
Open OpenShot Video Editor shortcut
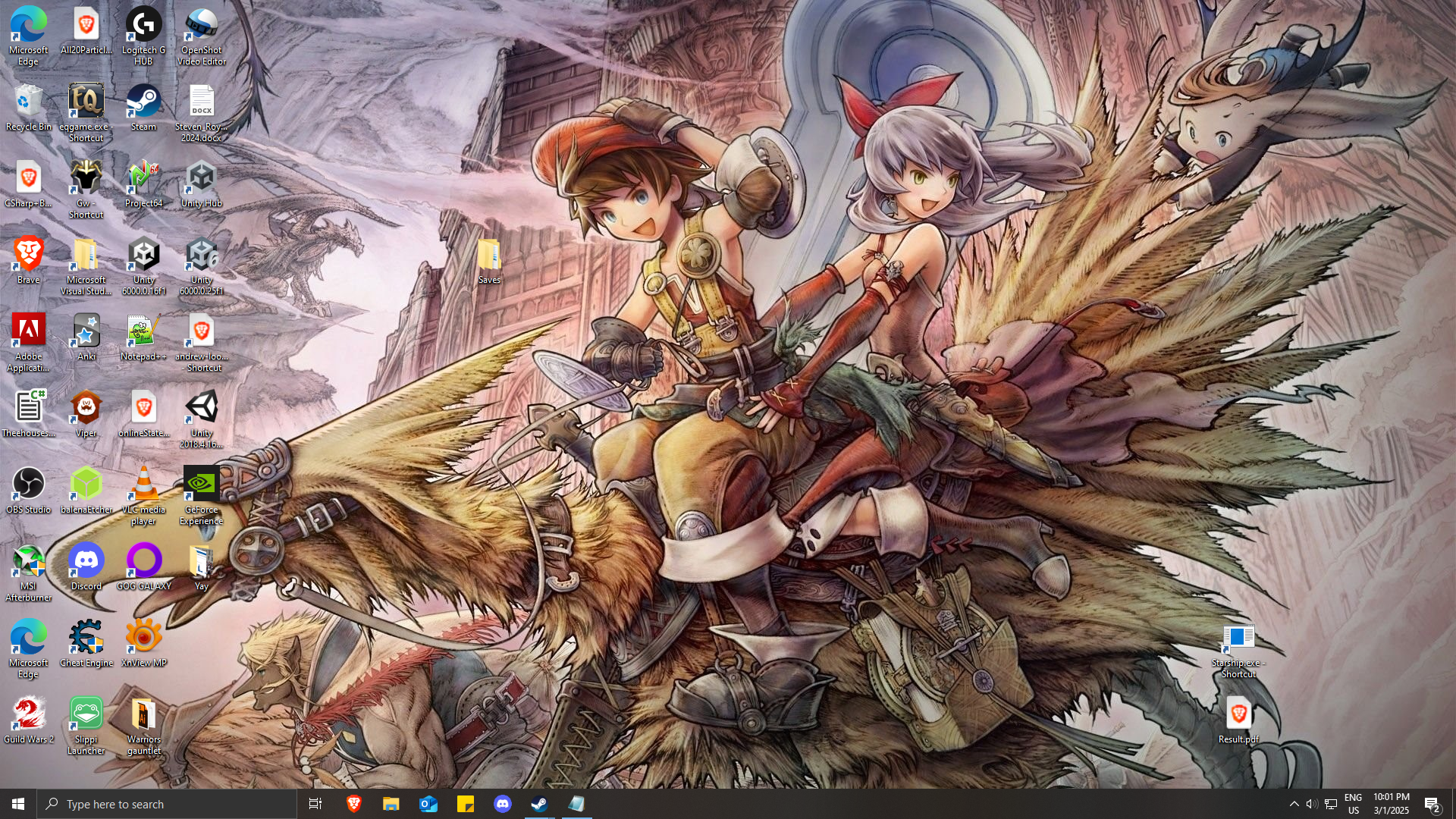pos(202,36)
